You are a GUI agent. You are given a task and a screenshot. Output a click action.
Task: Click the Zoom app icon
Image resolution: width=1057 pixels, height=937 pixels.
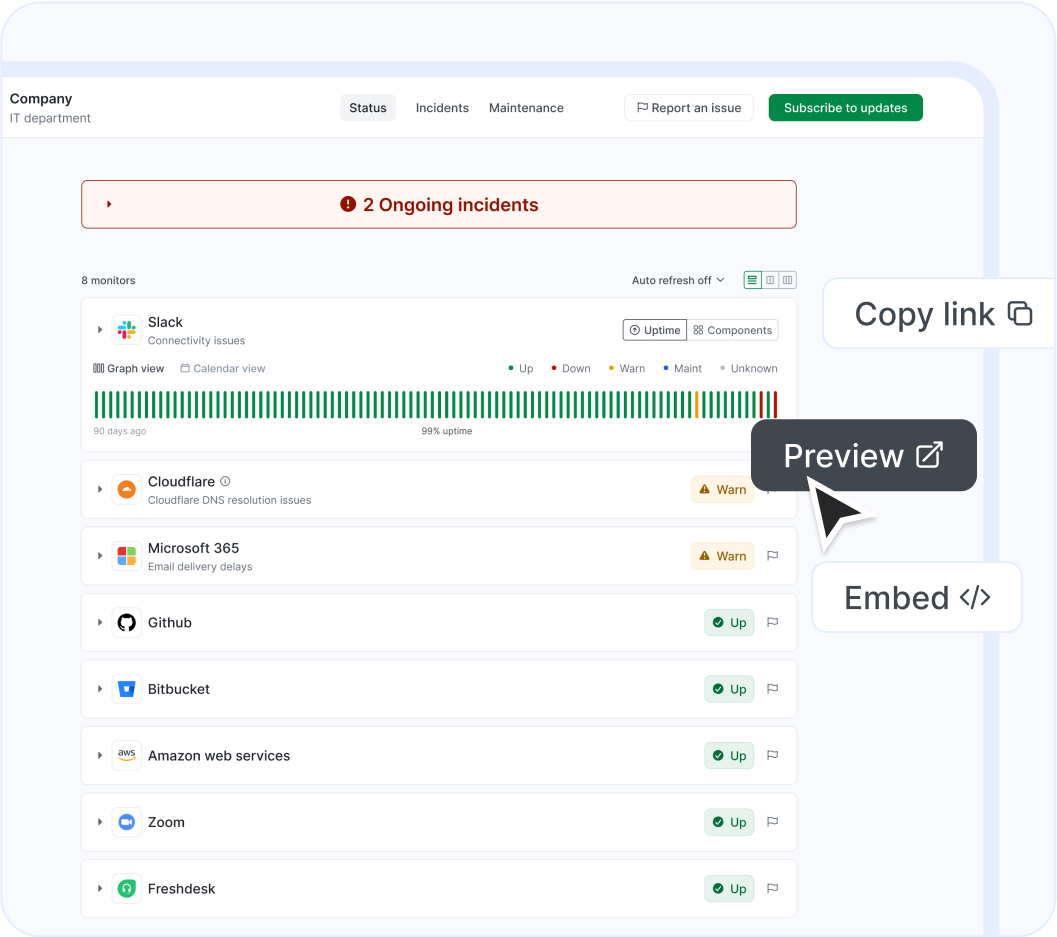[126, 821]
